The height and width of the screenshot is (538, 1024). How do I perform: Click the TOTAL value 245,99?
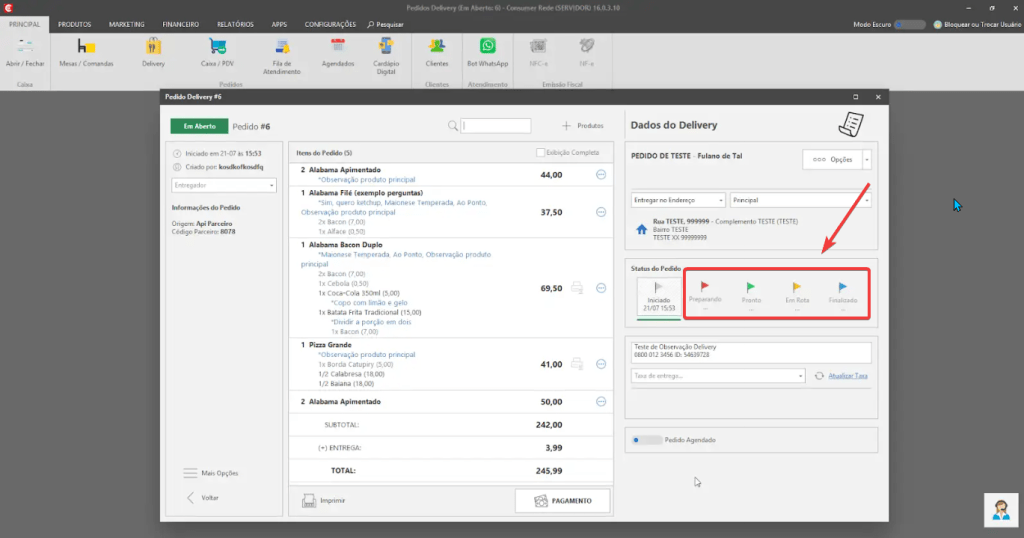(551, 471)
